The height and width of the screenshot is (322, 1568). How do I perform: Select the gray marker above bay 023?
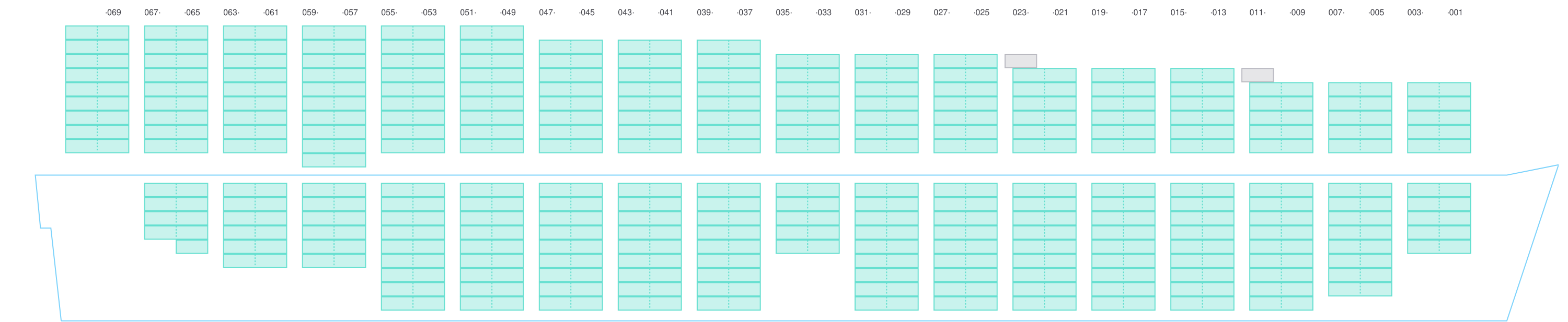click(x=1020, y=61)
